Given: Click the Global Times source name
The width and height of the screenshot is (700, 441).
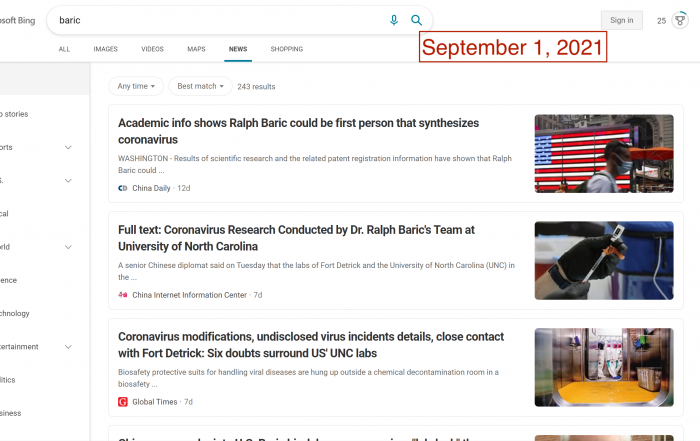Looking at the screenshot, I should [154, 402].
